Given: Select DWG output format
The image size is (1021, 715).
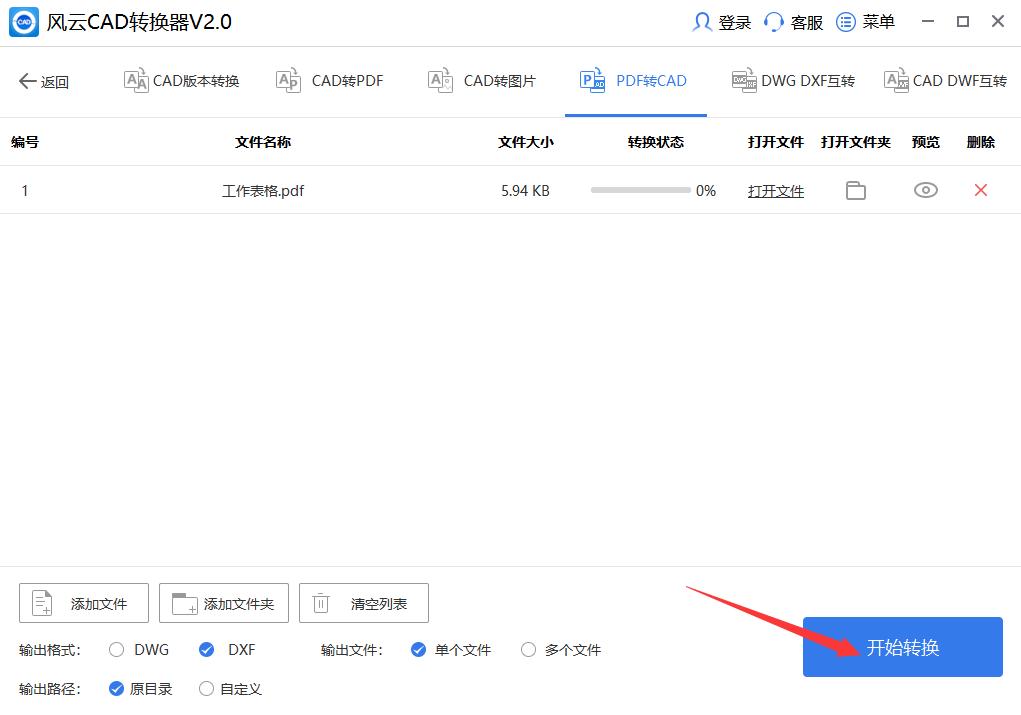Looking at the screenshot, I should click(116, 649).
